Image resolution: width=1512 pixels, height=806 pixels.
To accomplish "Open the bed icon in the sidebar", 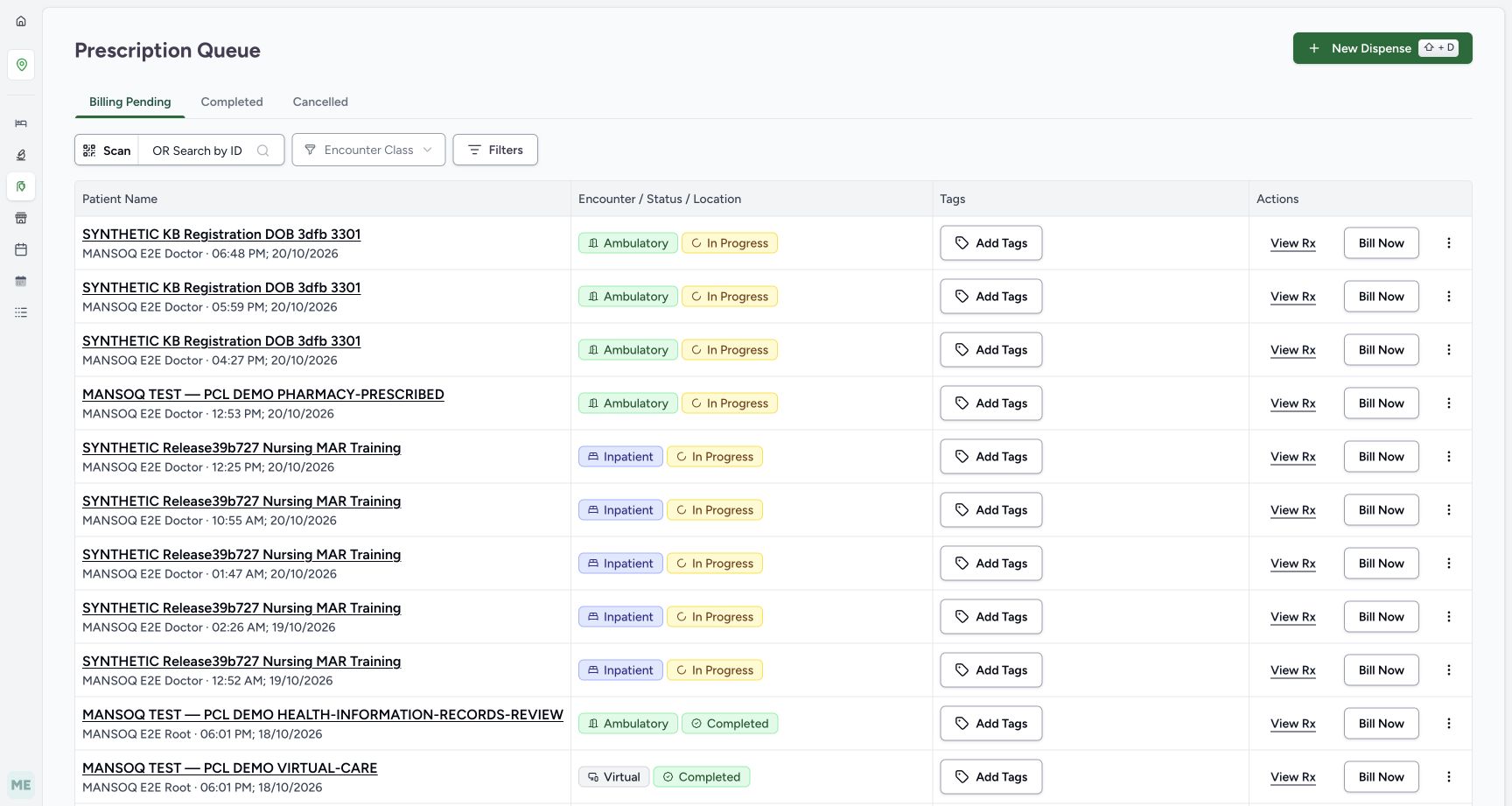I will click(21, 123).
